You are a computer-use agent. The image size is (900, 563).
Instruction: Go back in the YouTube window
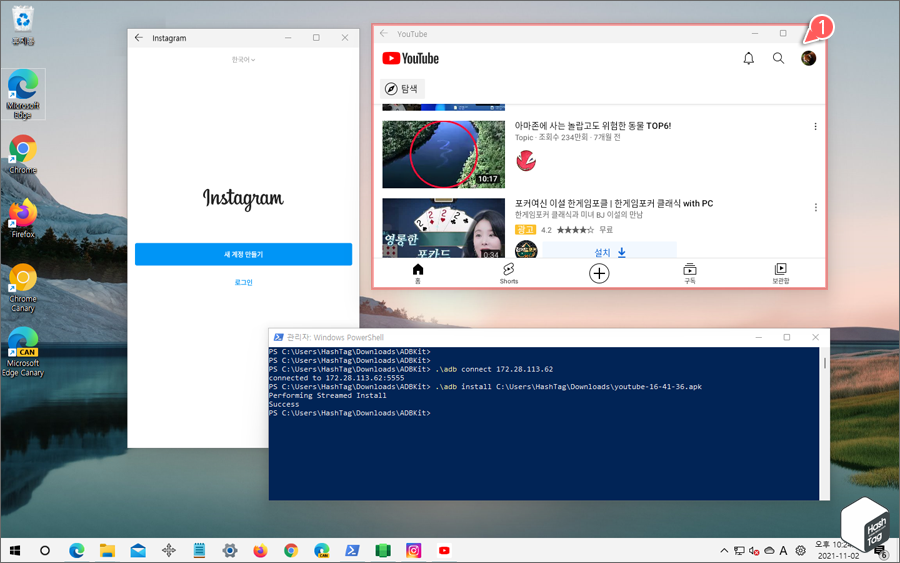(x=384, y=34)
